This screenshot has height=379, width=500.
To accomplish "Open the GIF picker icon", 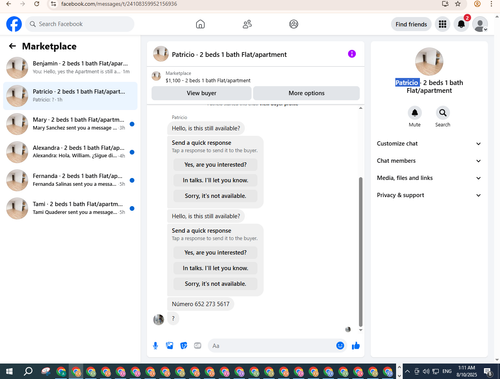I will pyautogui.click(x=198, y=346).
